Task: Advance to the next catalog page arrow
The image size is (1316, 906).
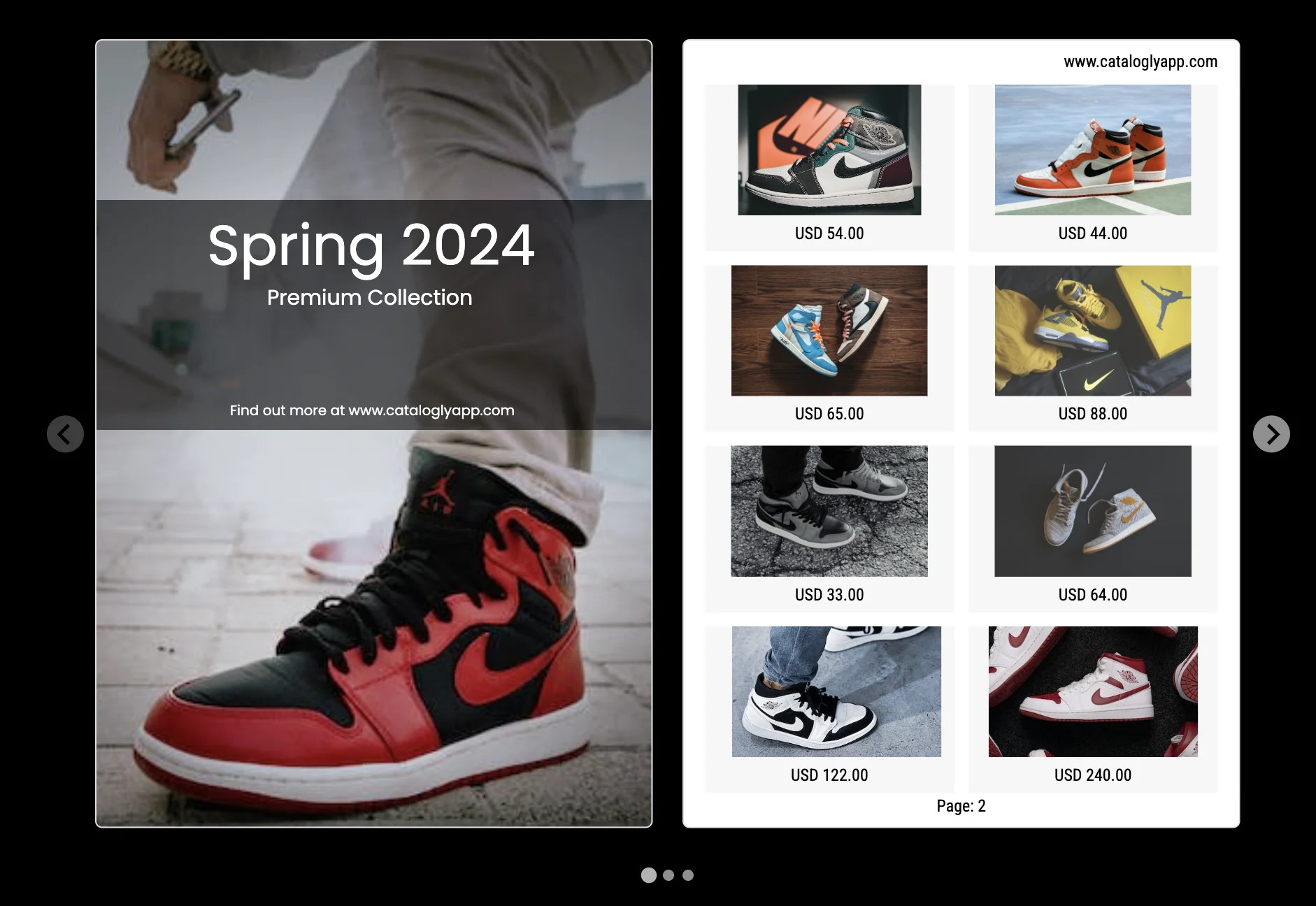Action: pyautogui.click(x=1271, y=434)
